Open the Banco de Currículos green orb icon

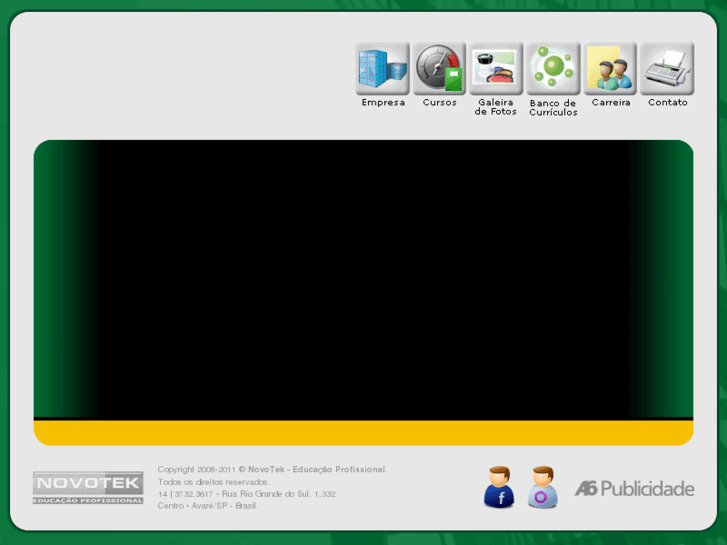pos(553,69)
